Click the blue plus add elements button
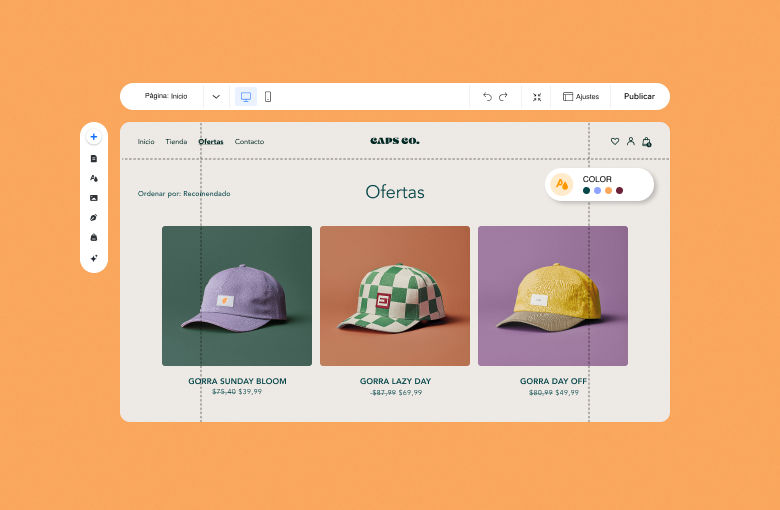Viewport: 780px width, 510px height. click(x=94, y=137)
